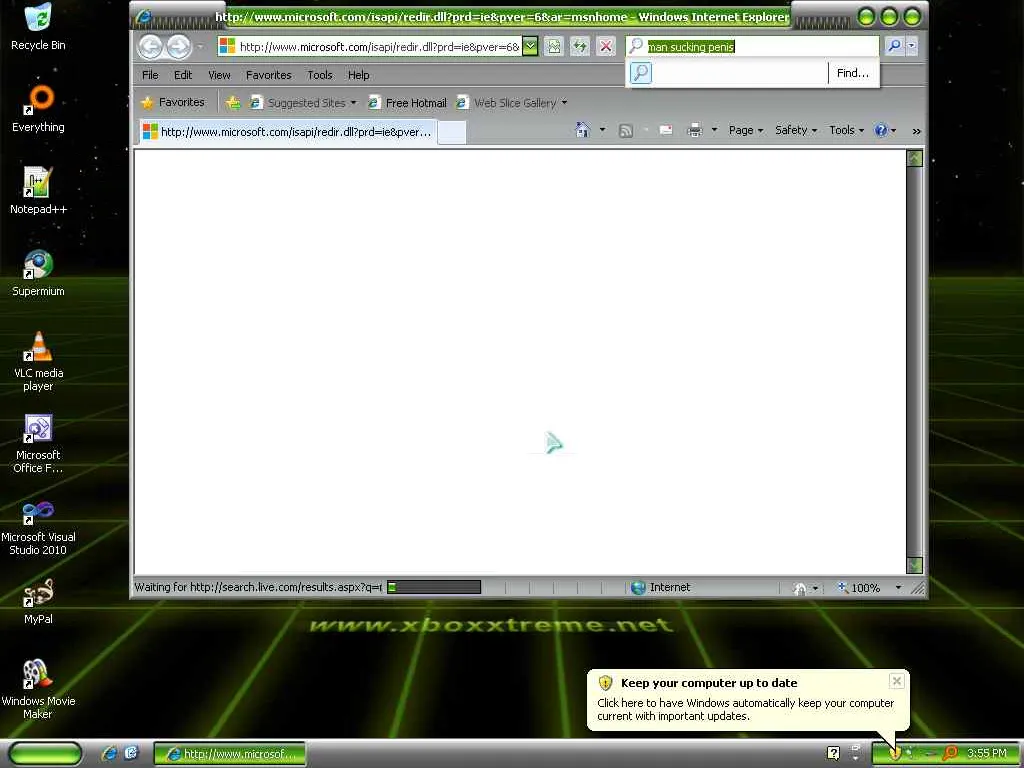The width and height of the screenshot is (1024, 768).
Task: Click the search provider magnifier icon in dropdown
Action: (641, 72)
